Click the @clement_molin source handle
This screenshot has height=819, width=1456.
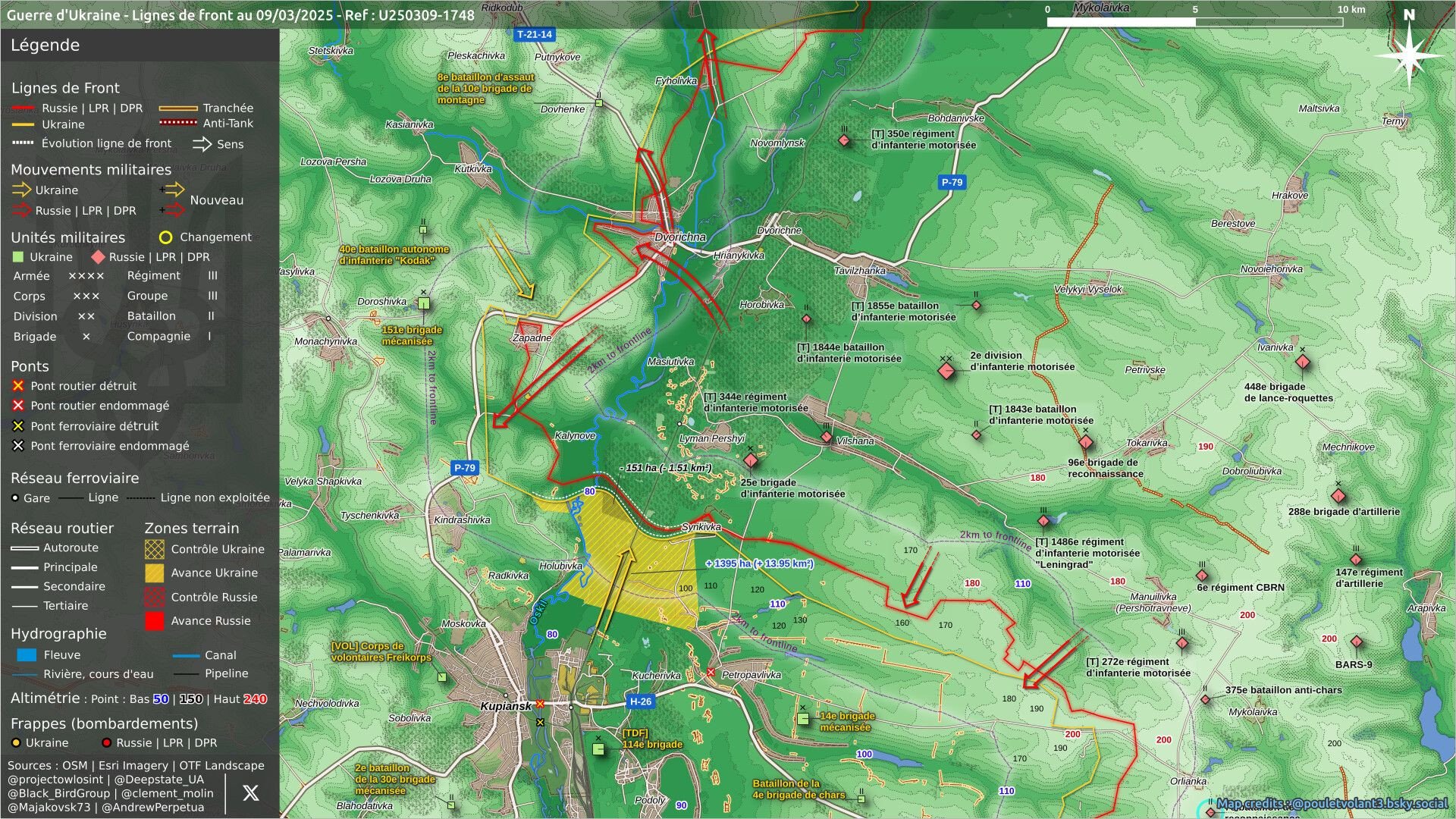click(x=167, y=793)
